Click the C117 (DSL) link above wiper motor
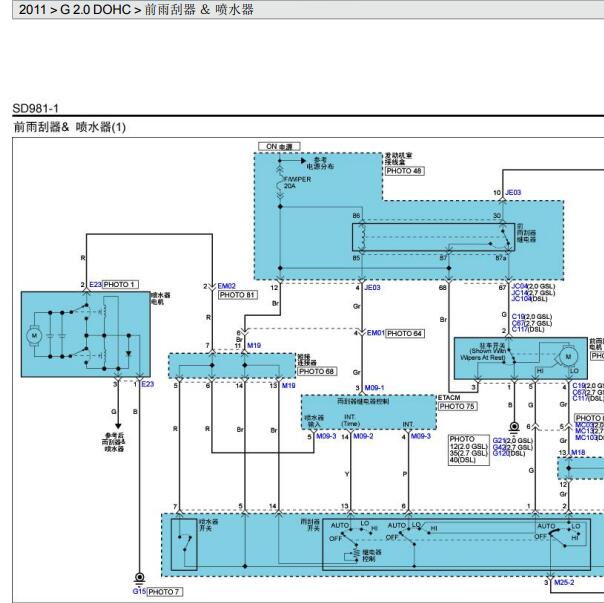 519,329
